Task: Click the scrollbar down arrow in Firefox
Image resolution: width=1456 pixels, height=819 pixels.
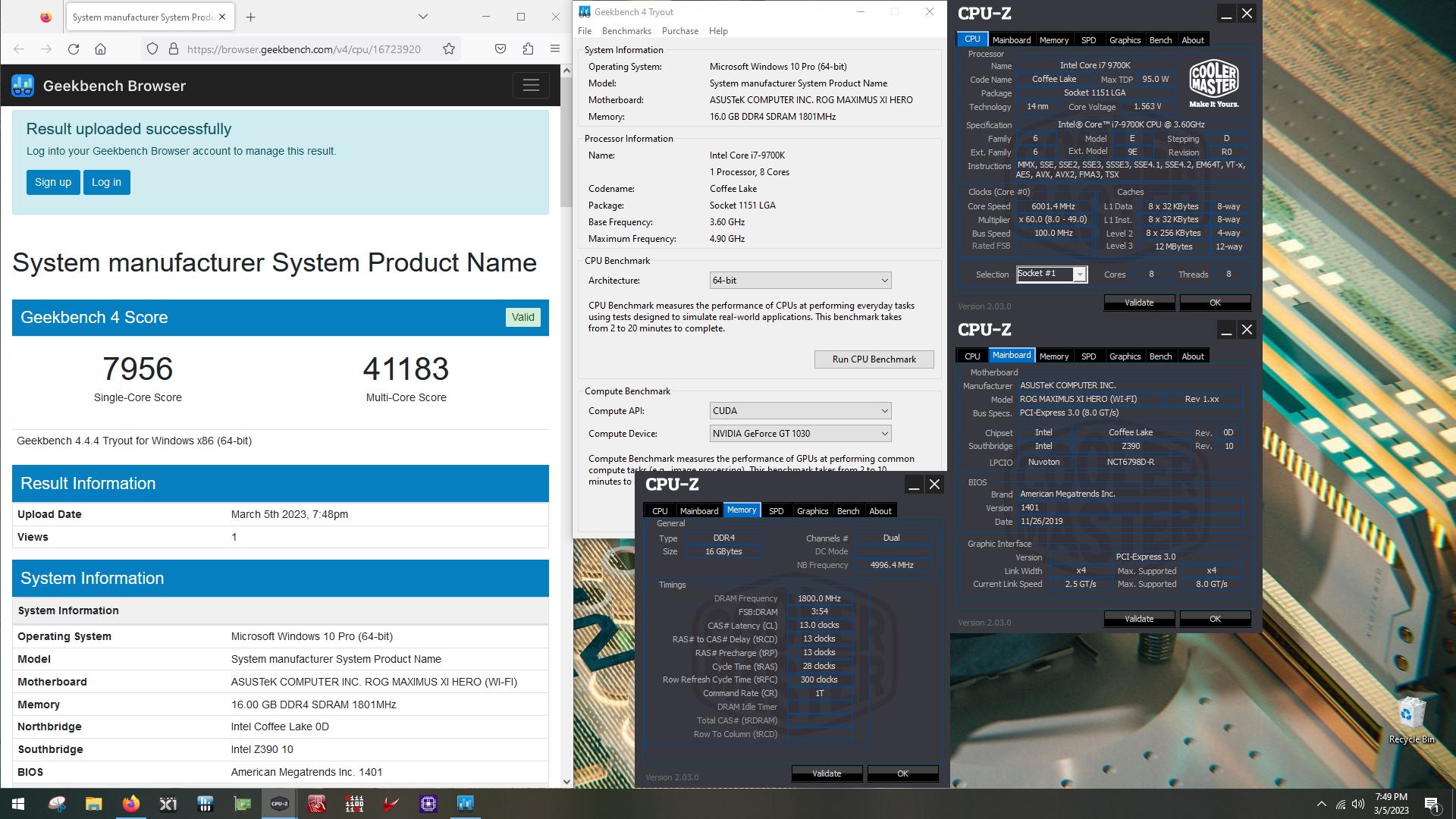Action: 566,782
